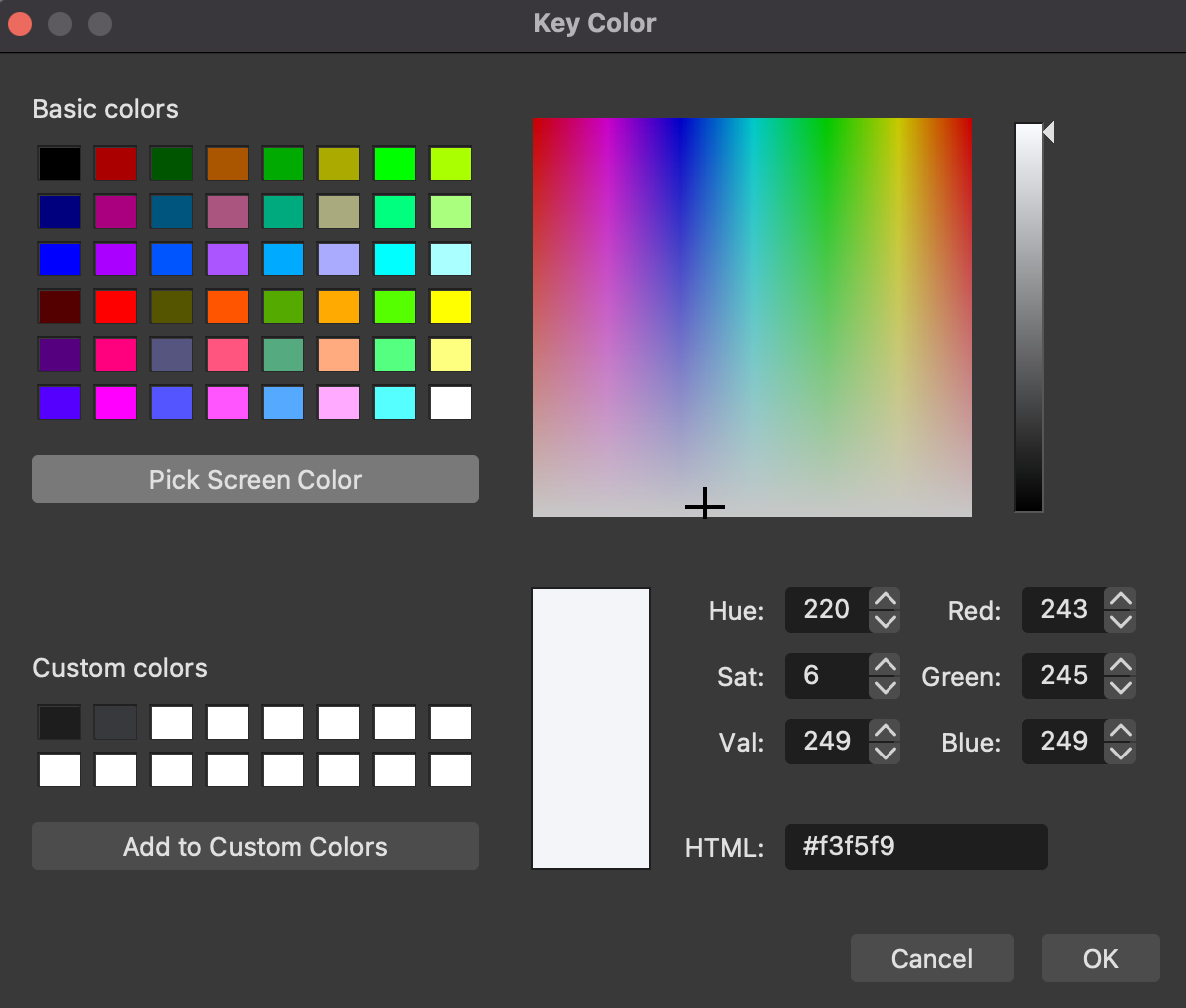Image resolution: width=1186 pixels, height=1008 pixels.
Task: Select the first black custom color swatch
Action: [60, 723]
